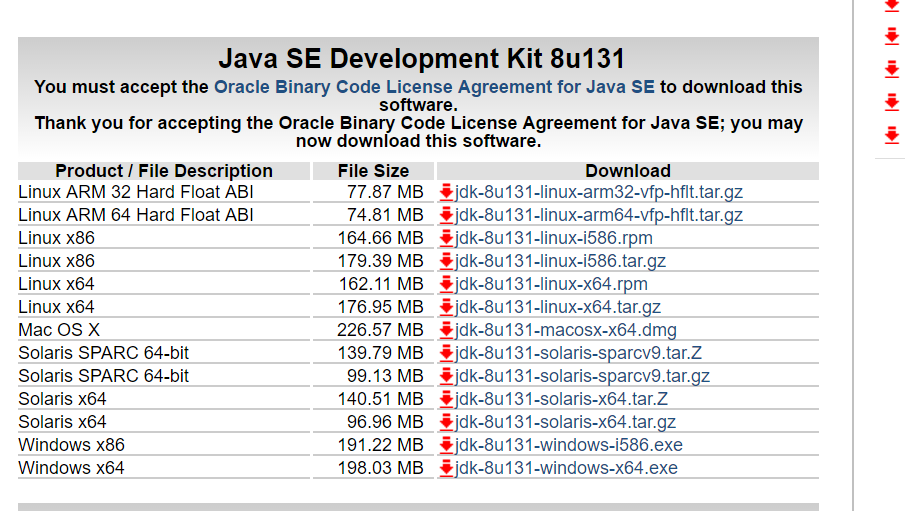Open the Oracle Binary Code License Agreement link

pos(434,87)
